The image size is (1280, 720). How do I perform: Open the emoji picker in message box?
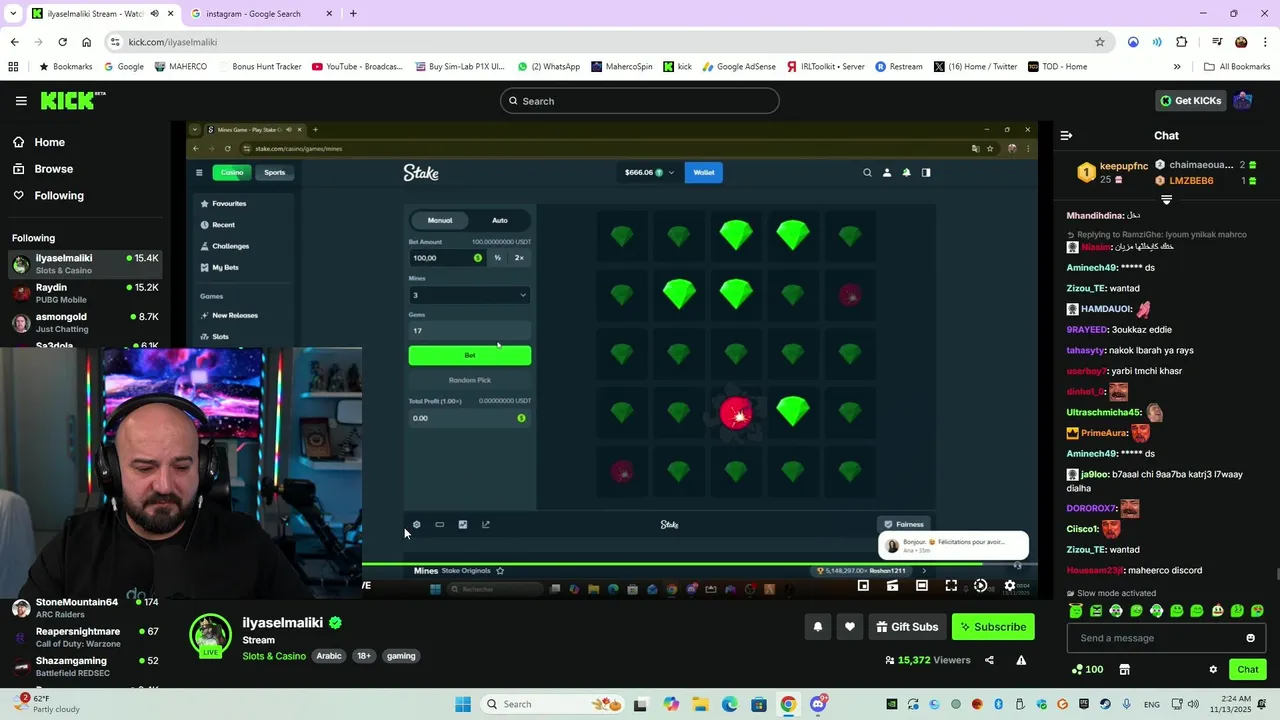[1250, 638]
